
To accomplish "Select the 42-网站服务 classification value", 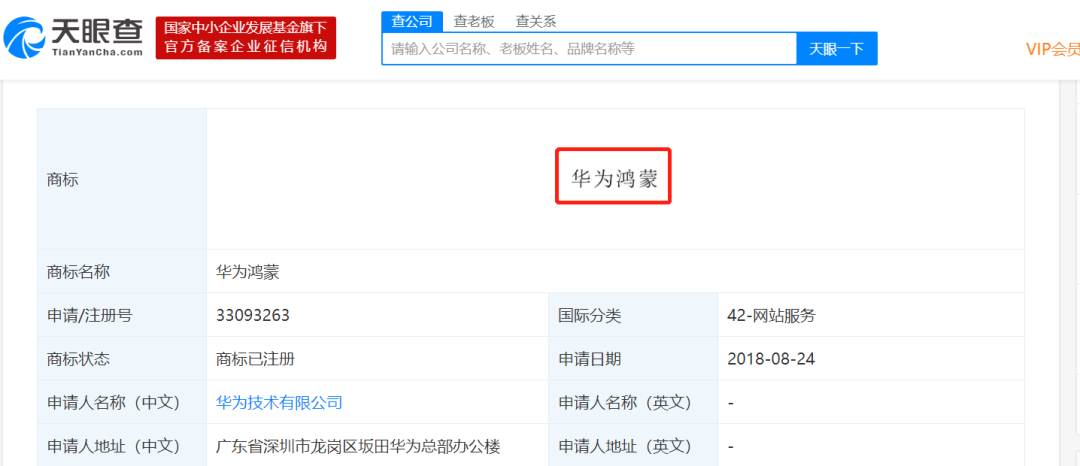I will click(x=771, y=315).
